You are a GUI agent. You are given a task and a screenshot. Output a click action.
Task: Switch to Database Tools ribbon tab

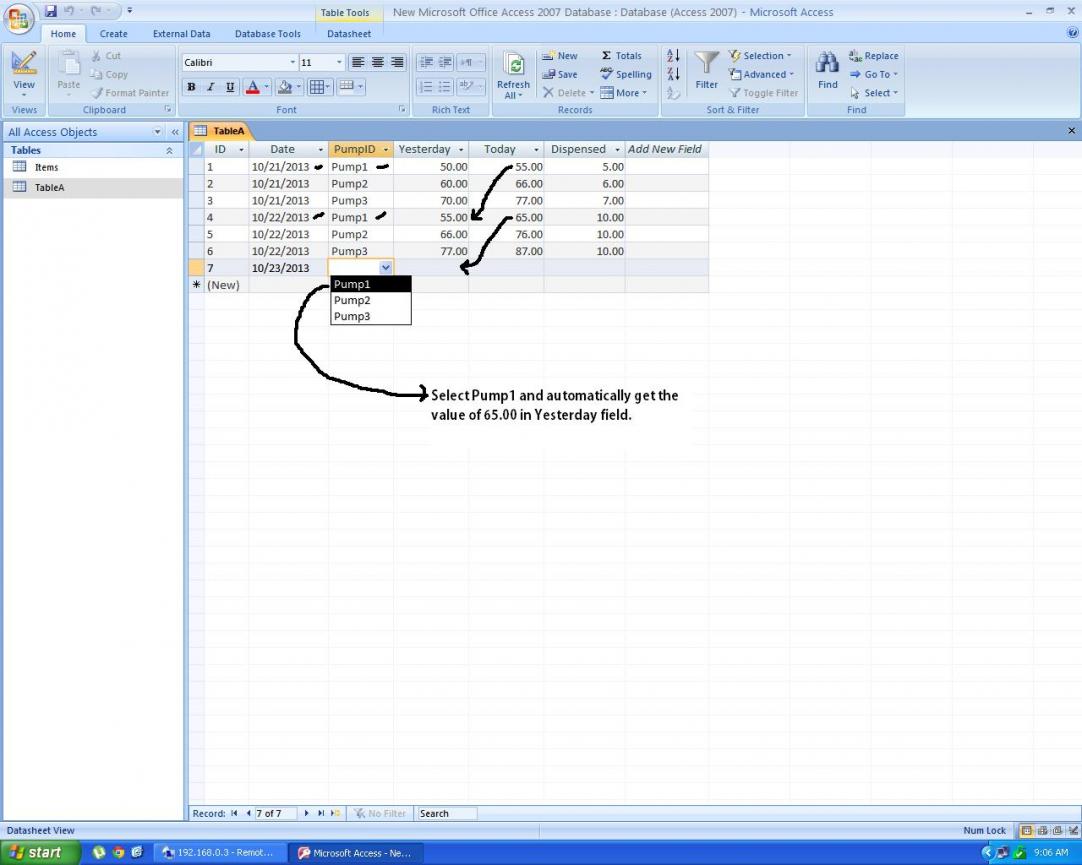point(268,34)
